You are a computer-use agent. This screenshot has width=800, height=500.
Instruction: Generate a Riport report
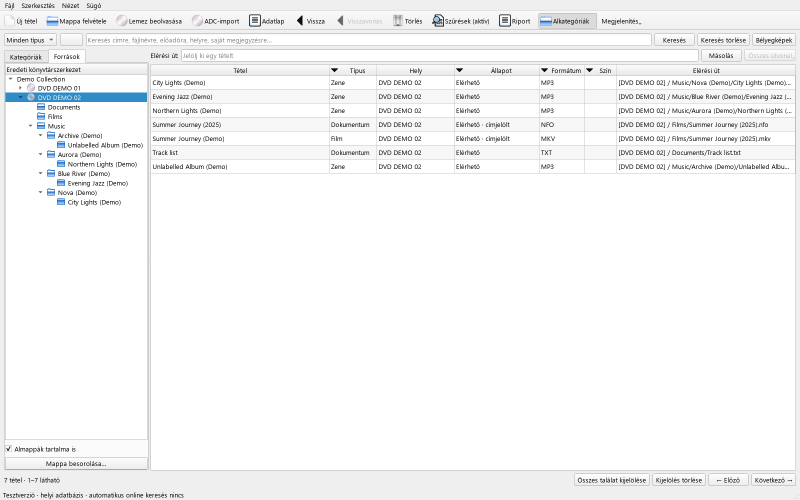click(505, 21)
